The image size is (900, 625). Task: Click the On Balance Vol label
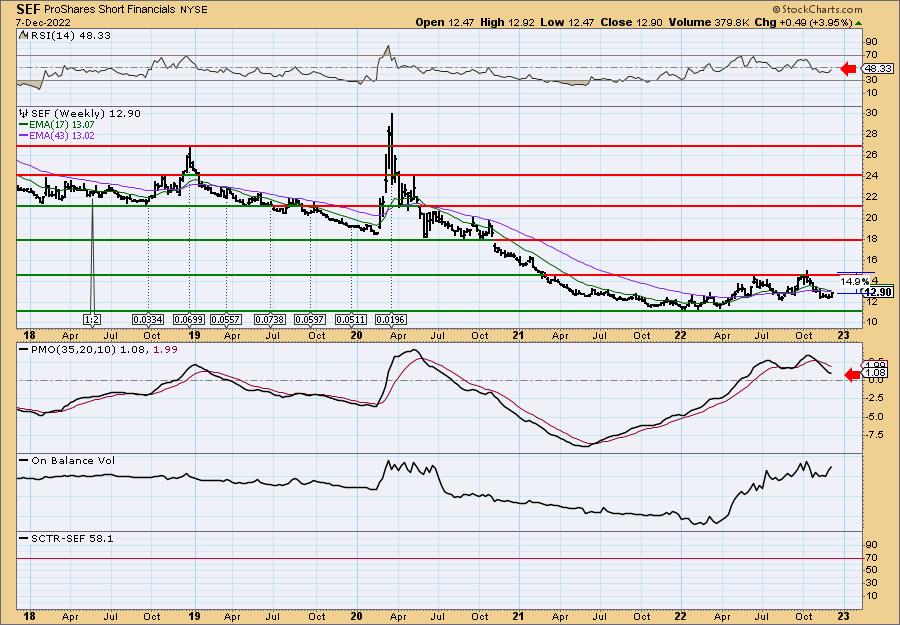click(67, 460)
